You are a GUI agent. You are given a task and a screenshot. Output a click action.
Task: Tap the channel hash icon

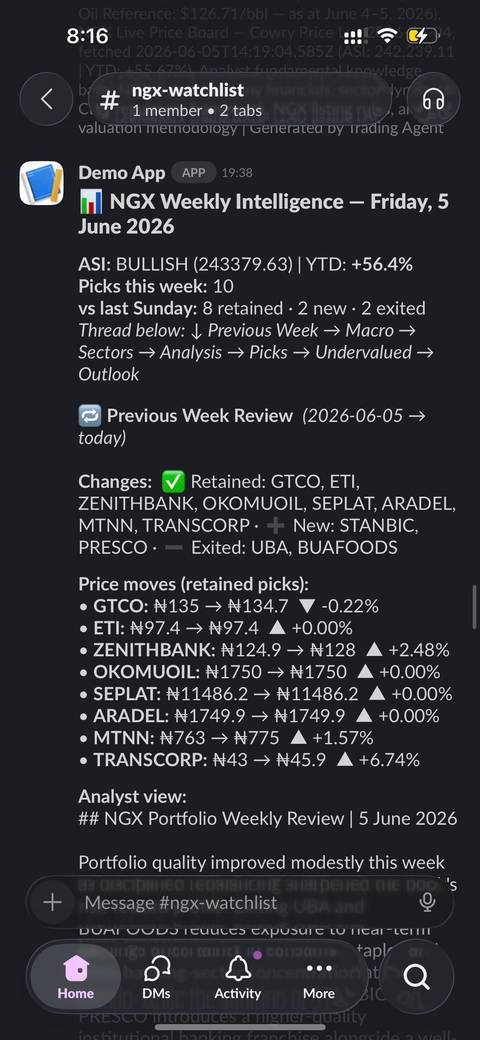point(110,100)
